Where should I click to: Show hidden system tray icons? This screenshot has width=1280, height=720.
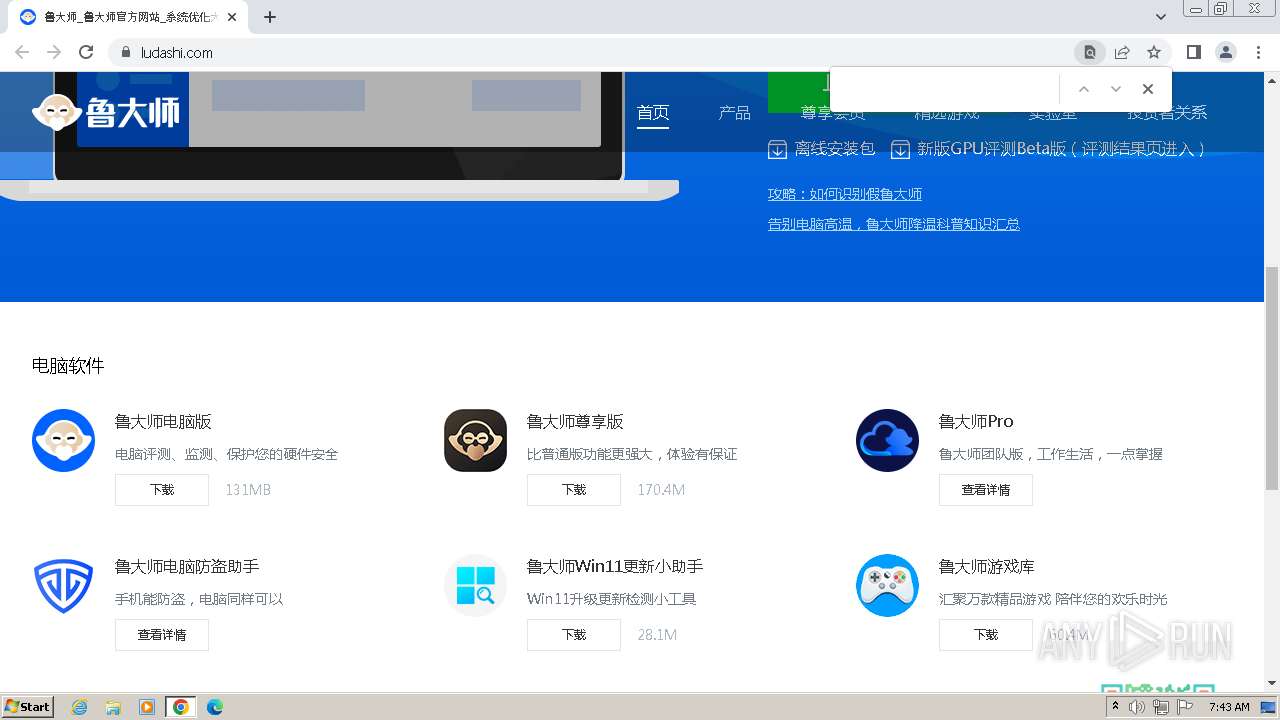point(1115,707)
